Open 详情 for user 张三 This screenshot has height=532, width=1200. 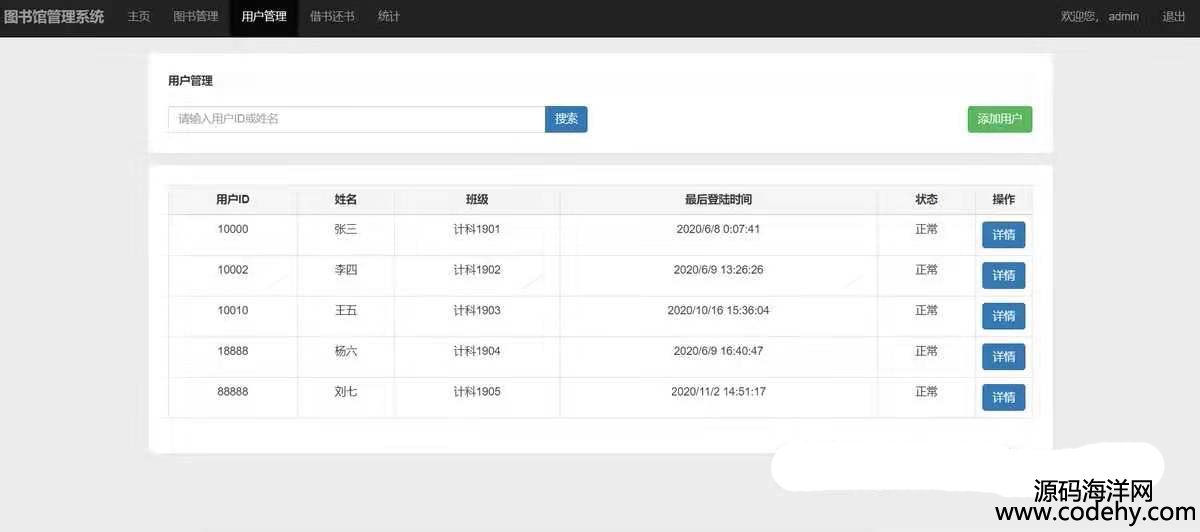pos(1003,235)
